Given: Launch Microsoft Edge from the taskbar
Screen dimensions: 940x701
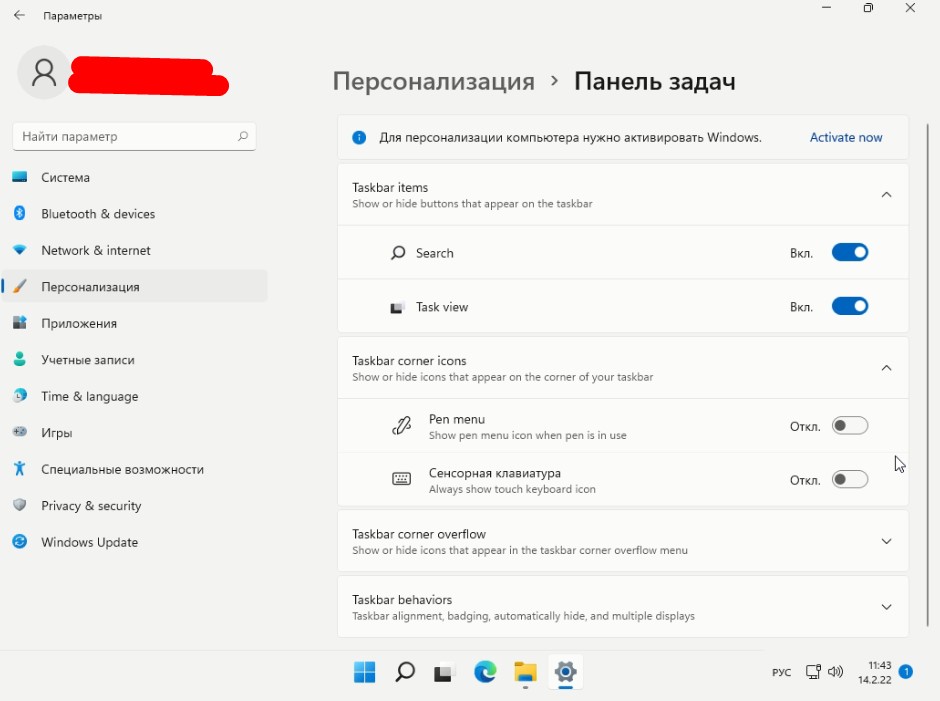Looking at the screenshot, I should (x=485, y=672).
